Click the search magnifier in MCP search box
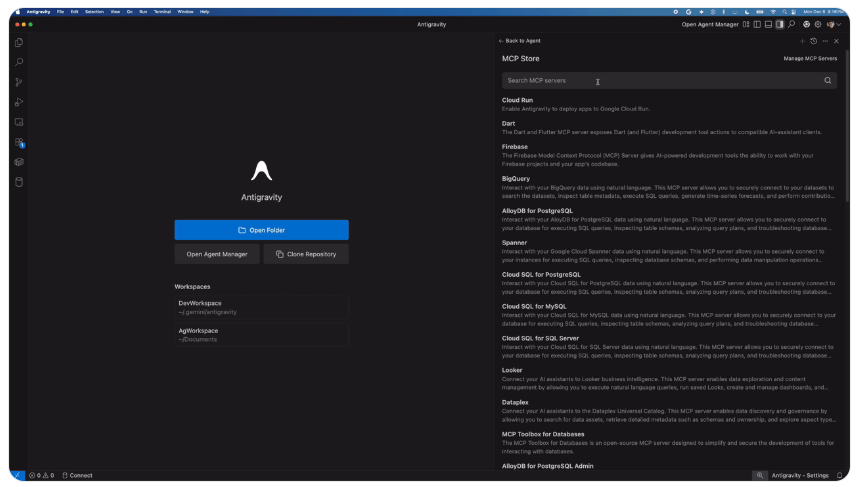 pos(827,81)
